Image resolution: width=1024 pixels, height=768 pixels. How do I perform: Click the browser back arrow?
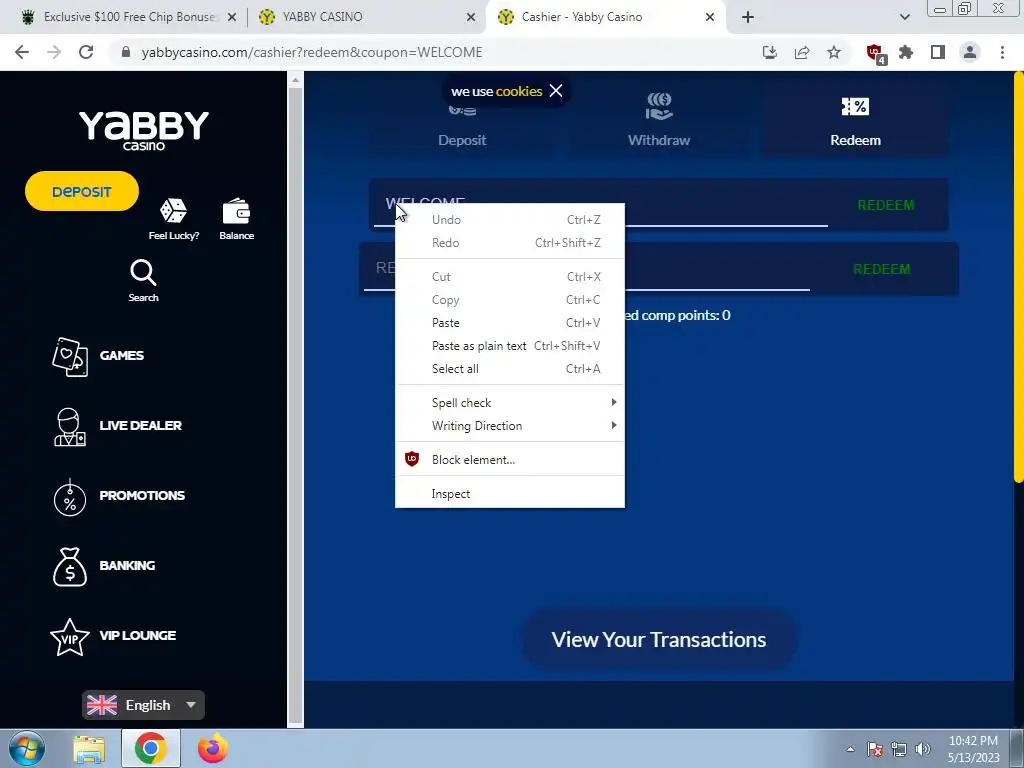click(22, 52)
